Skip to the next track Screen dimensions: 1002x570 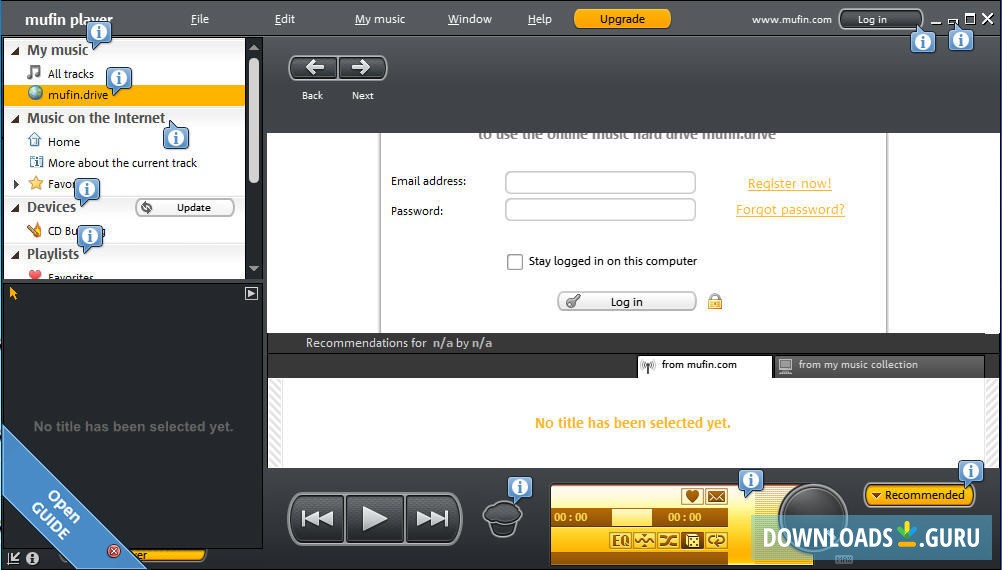[433, 519]
